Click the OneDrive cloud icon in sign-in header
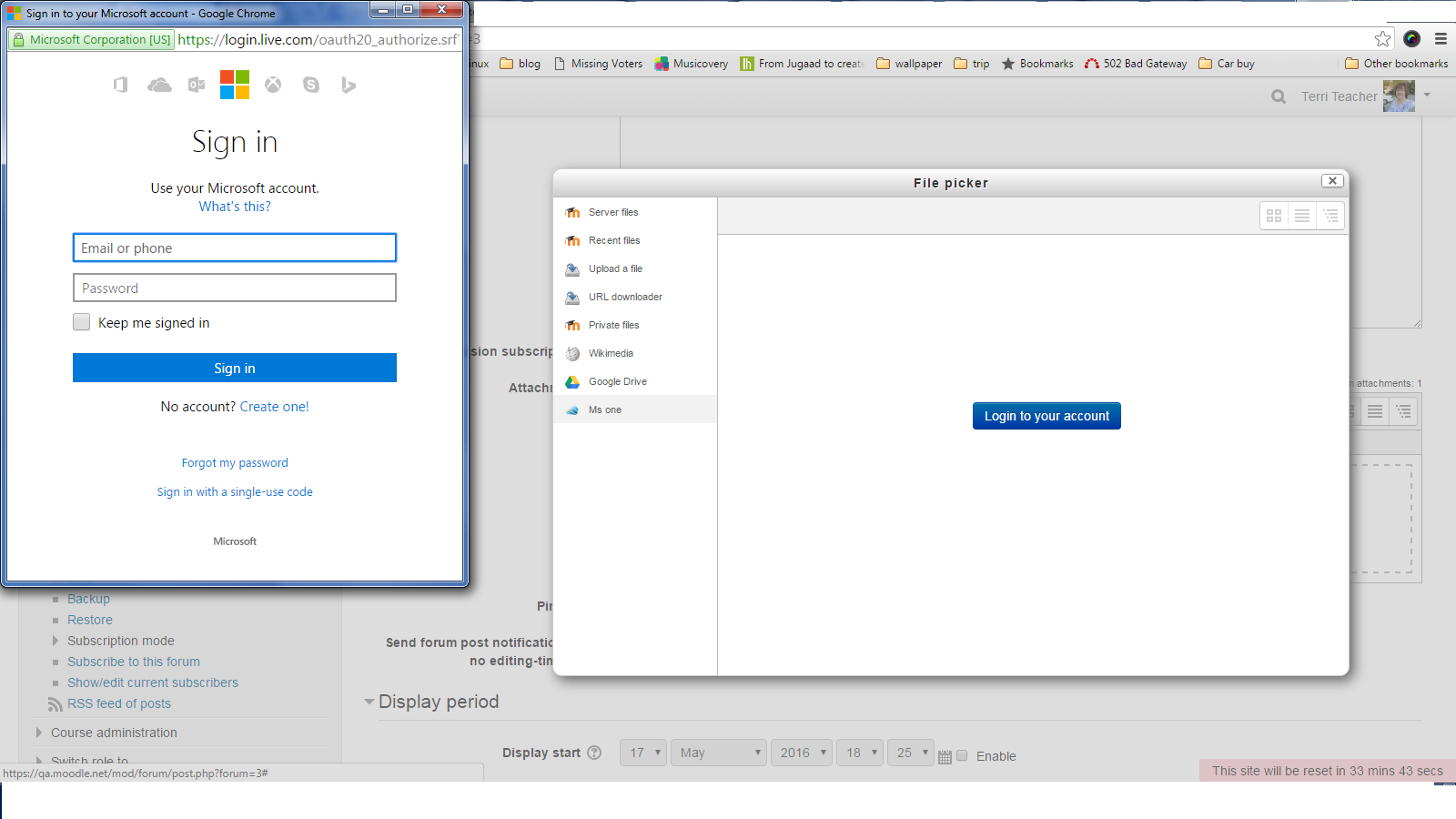The image size is (1456, 819). 159,85
